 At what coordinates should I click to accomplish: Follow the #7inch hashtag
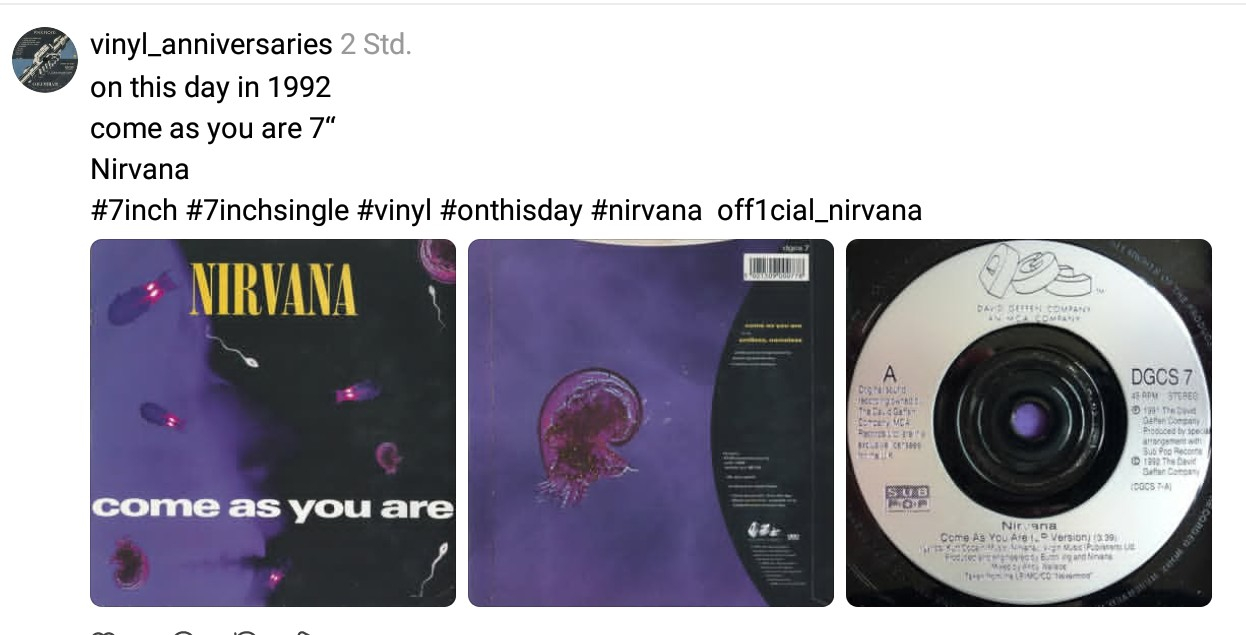[x=134, y=211]
